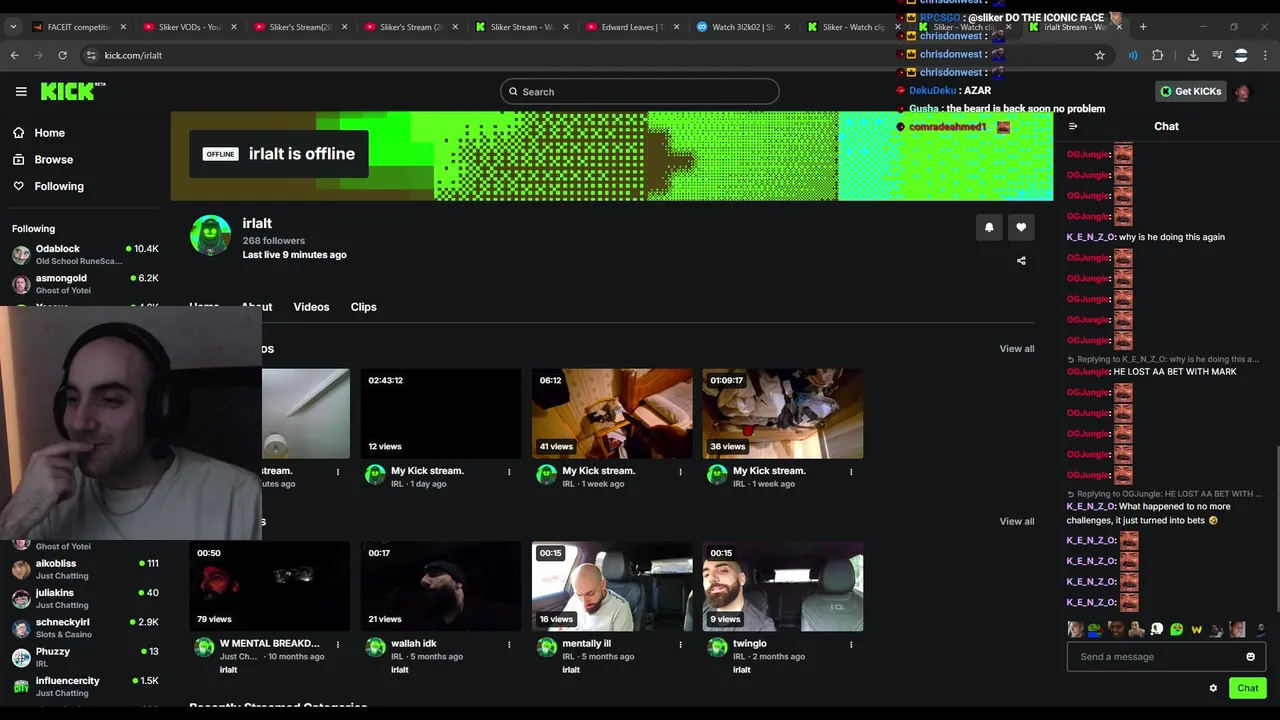Open options for mentally ill clip

[x=680, y=645]
